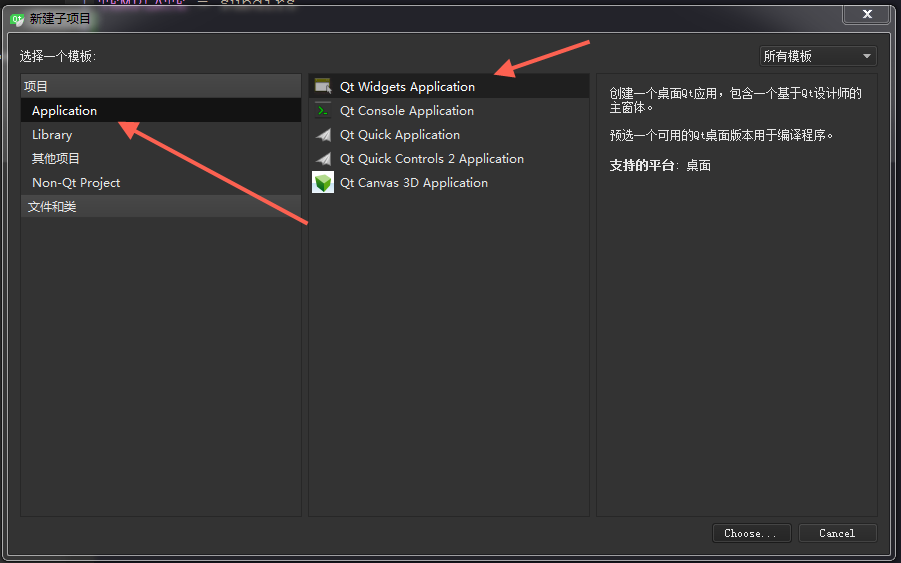Close the 新建子项目 dialog window

(x=867, y=14)
